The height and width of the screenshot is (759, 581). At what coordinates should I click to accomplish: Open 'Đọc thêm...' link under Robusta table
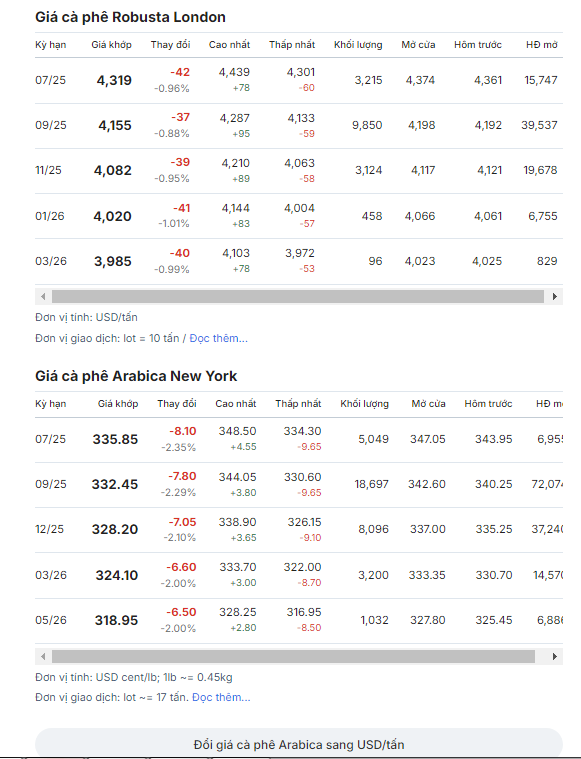click(x=218, y=338)
